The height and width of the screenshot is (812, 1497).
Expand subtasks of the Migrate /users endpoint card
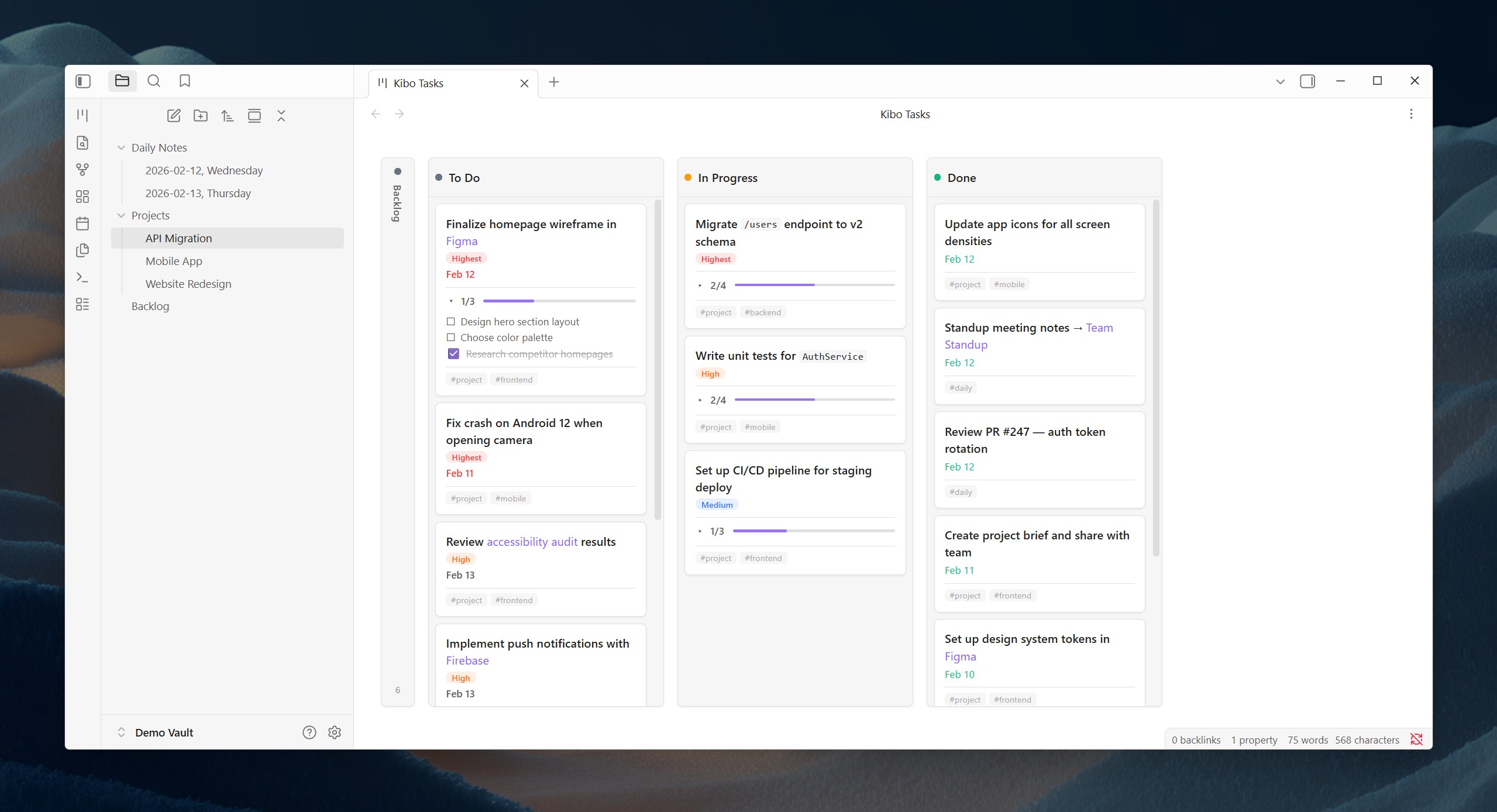[x=700, y=285]
